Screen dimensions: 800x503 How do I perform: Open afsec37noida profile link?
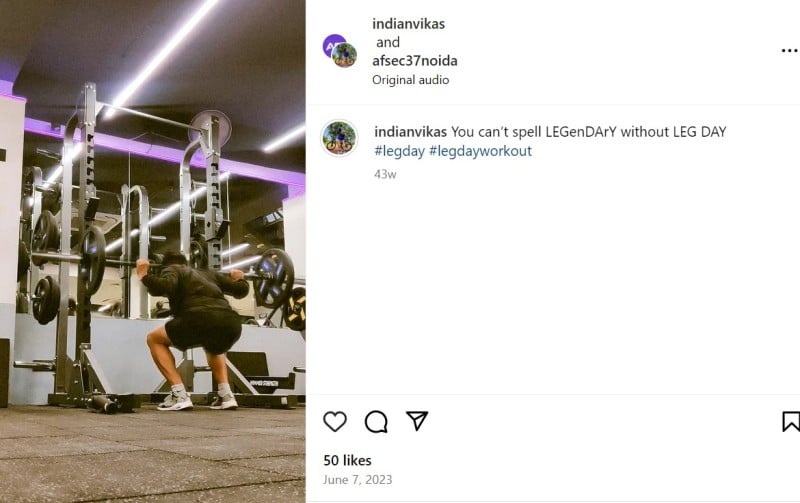click(x=415, y=61)
